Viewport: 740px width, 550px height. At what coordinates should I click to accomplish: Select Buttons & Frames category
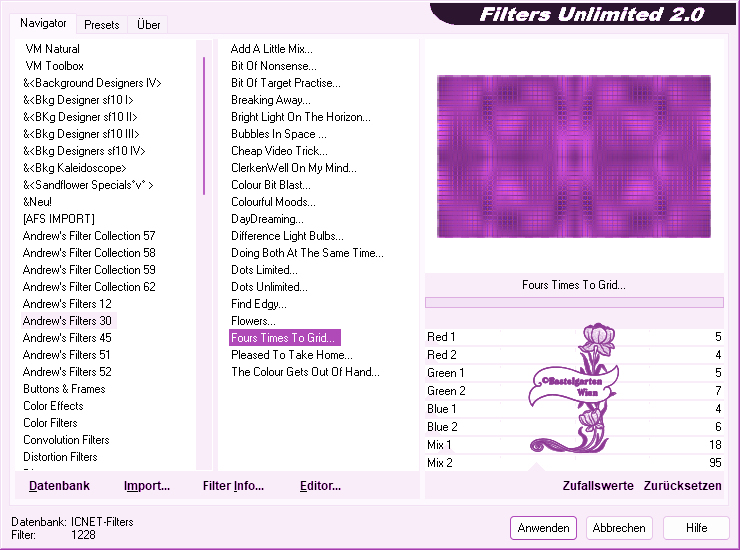[x=64, y=389]
